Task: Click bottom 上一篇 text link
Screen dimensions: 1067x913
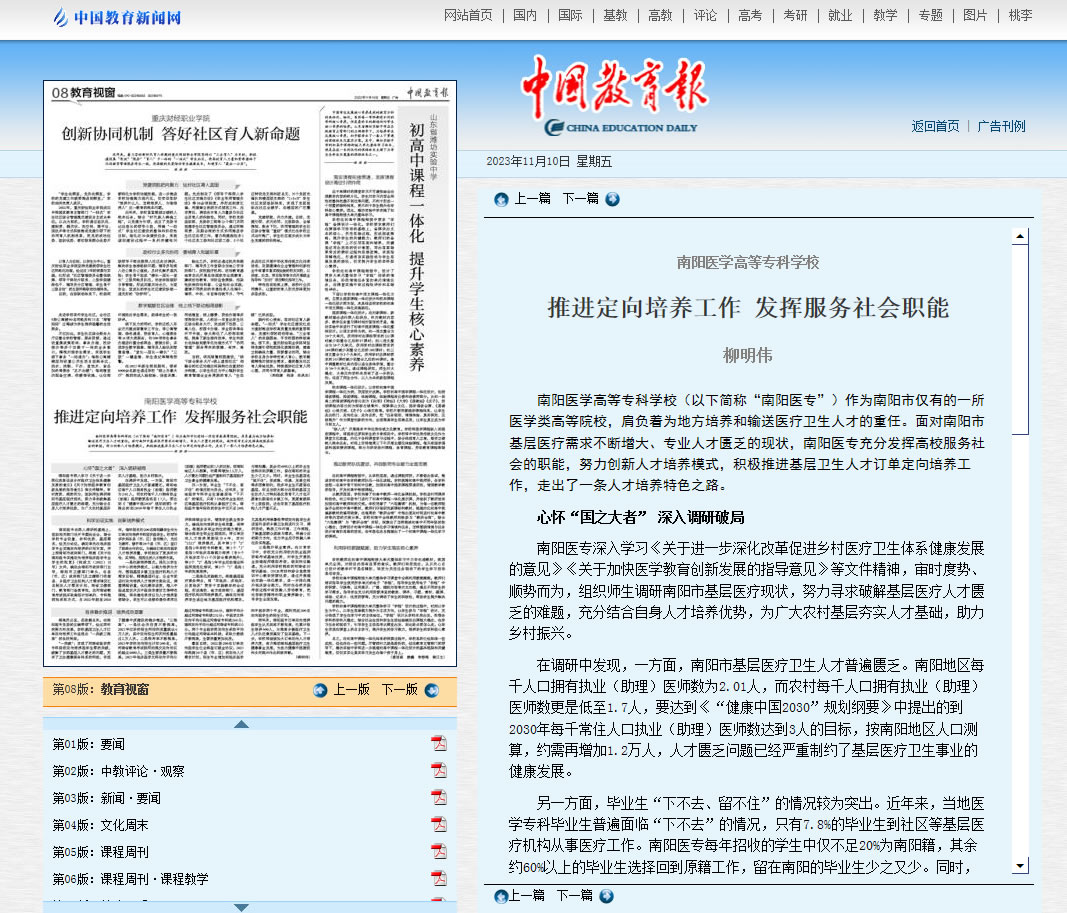Action: pyautogui.click(x=527, y=895)
